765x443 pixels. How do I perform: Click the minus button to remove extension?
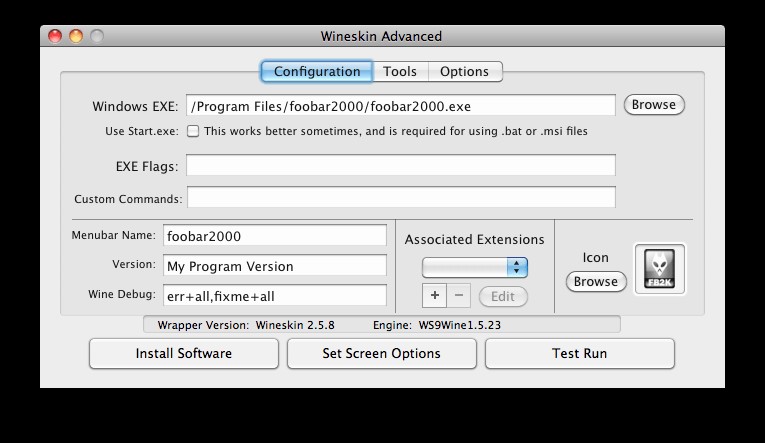459,295
